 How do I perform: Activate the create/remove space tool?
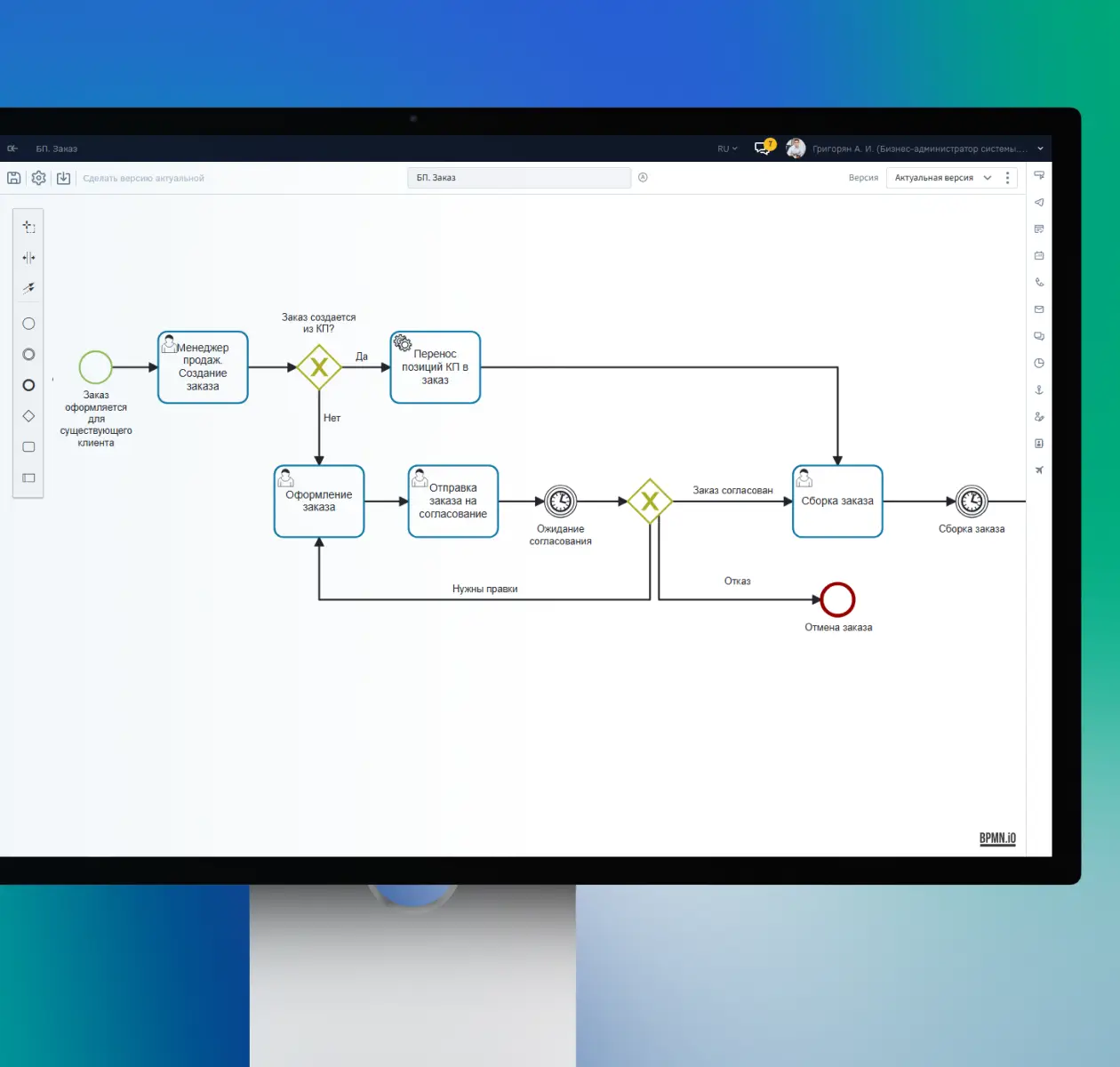pyautogui.click(x=28, y=258)
